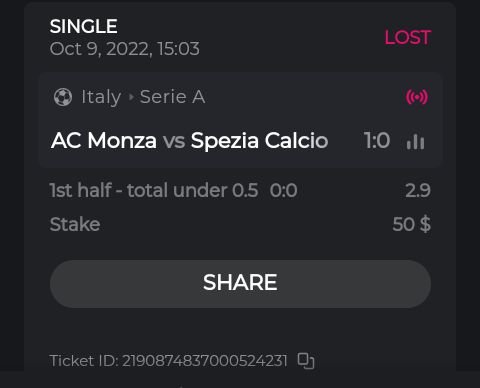Click the 1:0 final score
480x388 pixels.
coord(377,140)
